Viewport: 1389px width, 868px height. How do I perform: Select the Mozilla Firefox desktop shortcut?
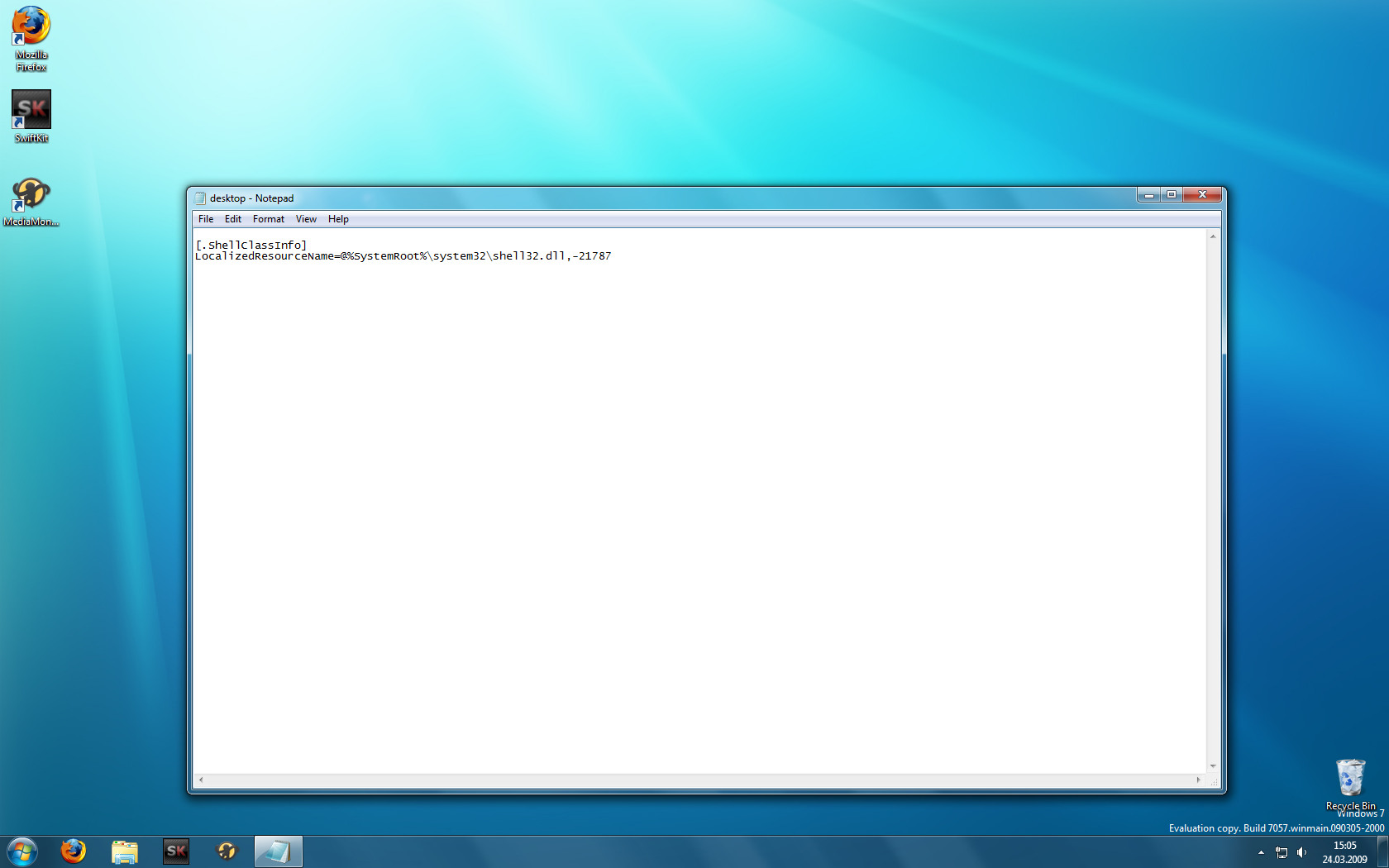[x=31, y=39]
